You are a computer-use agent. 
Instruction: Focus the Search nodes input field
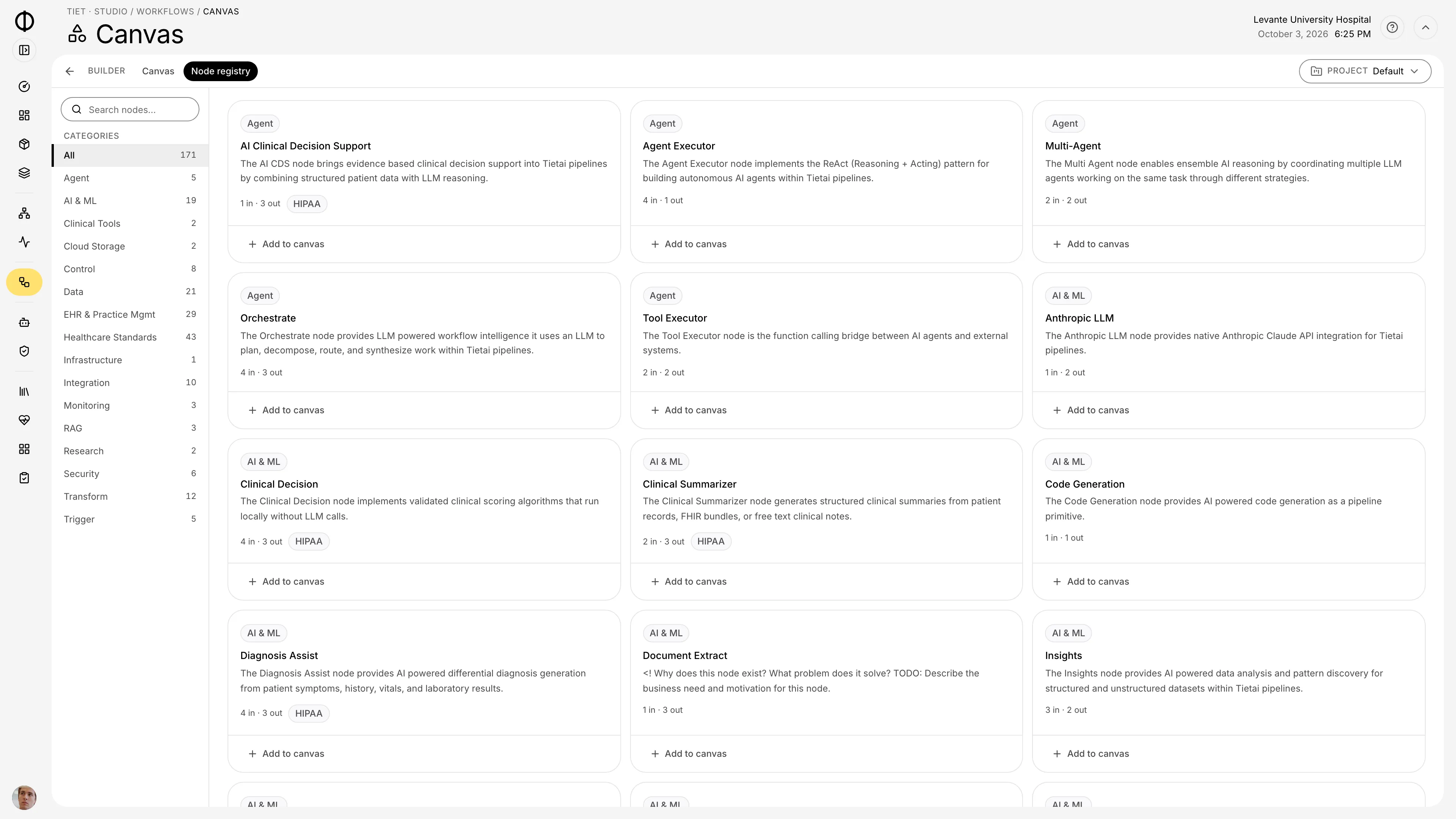tap(130, 109)
